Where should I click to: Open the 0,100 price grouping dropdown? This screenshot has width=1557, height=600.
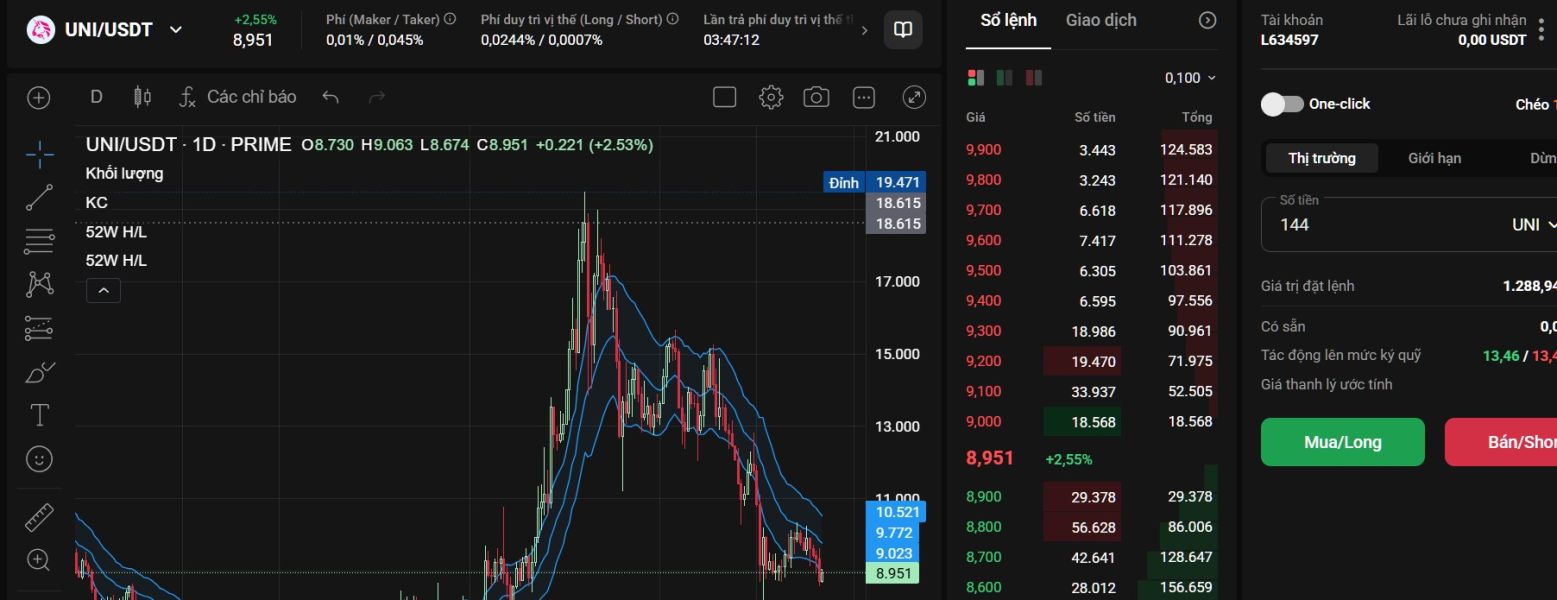(x=1190, y=78)
